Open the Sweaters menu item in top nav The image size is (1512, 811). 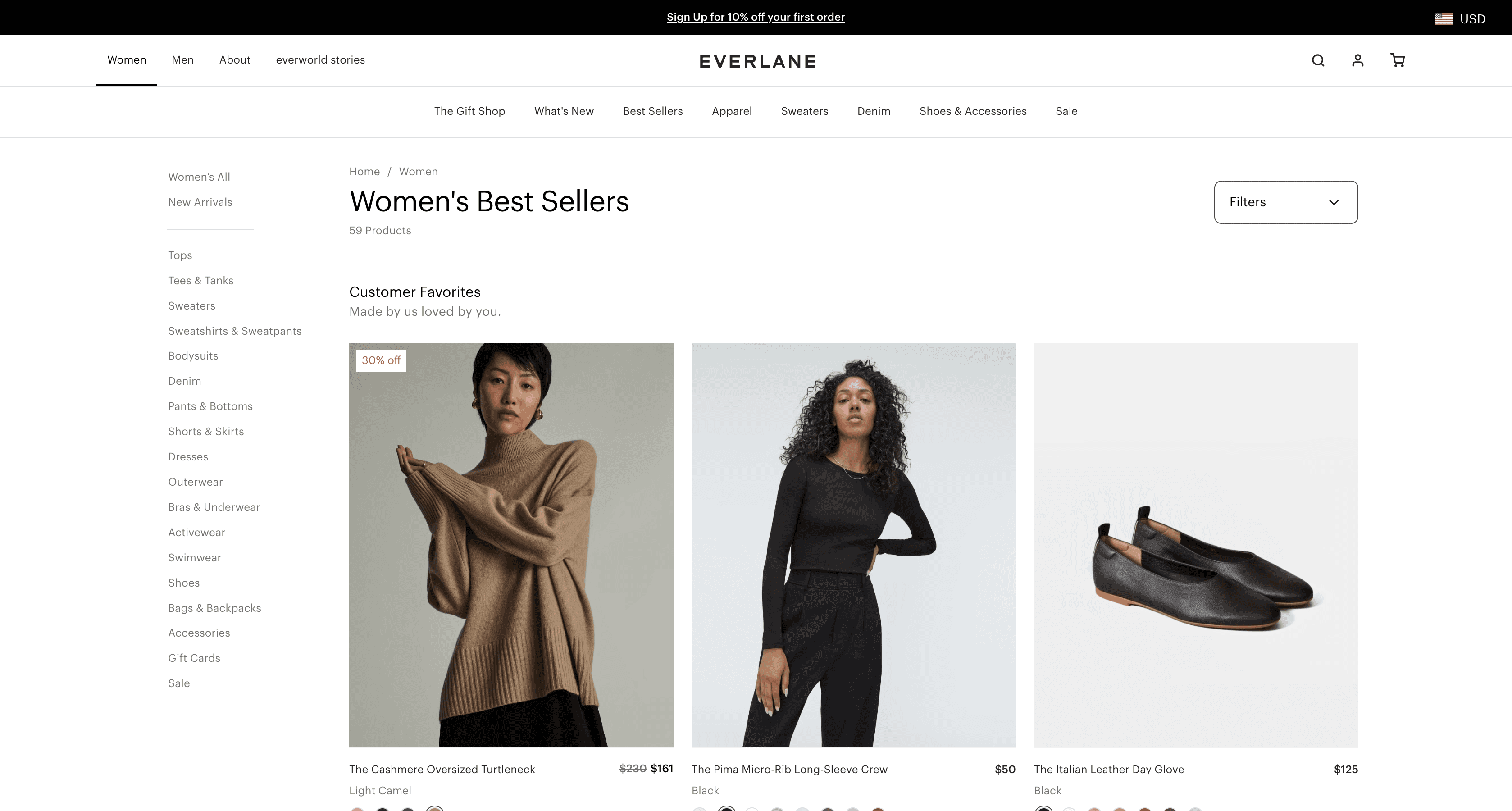[x=804, y=111]
